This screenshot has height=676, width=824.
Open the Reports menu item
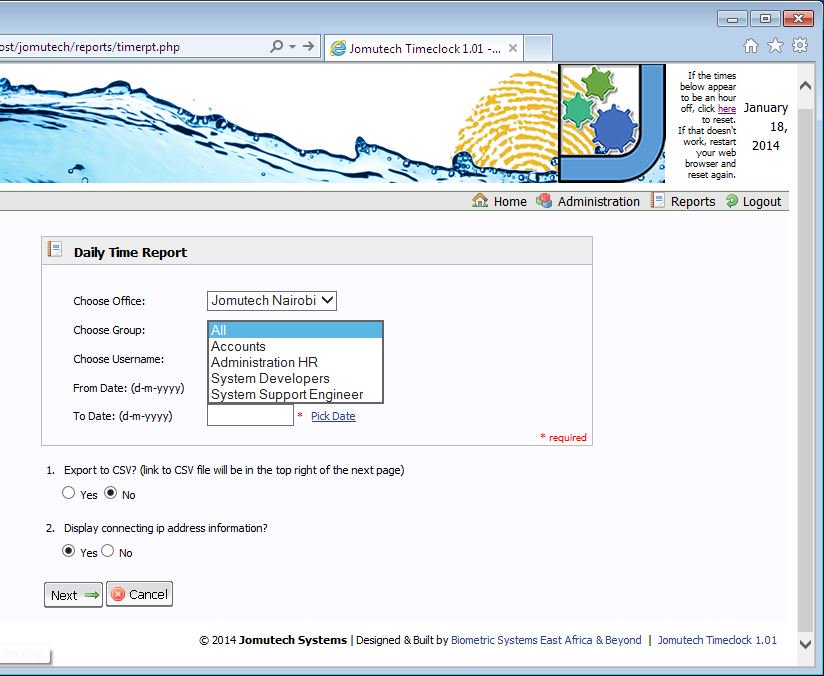pos(693,201)
